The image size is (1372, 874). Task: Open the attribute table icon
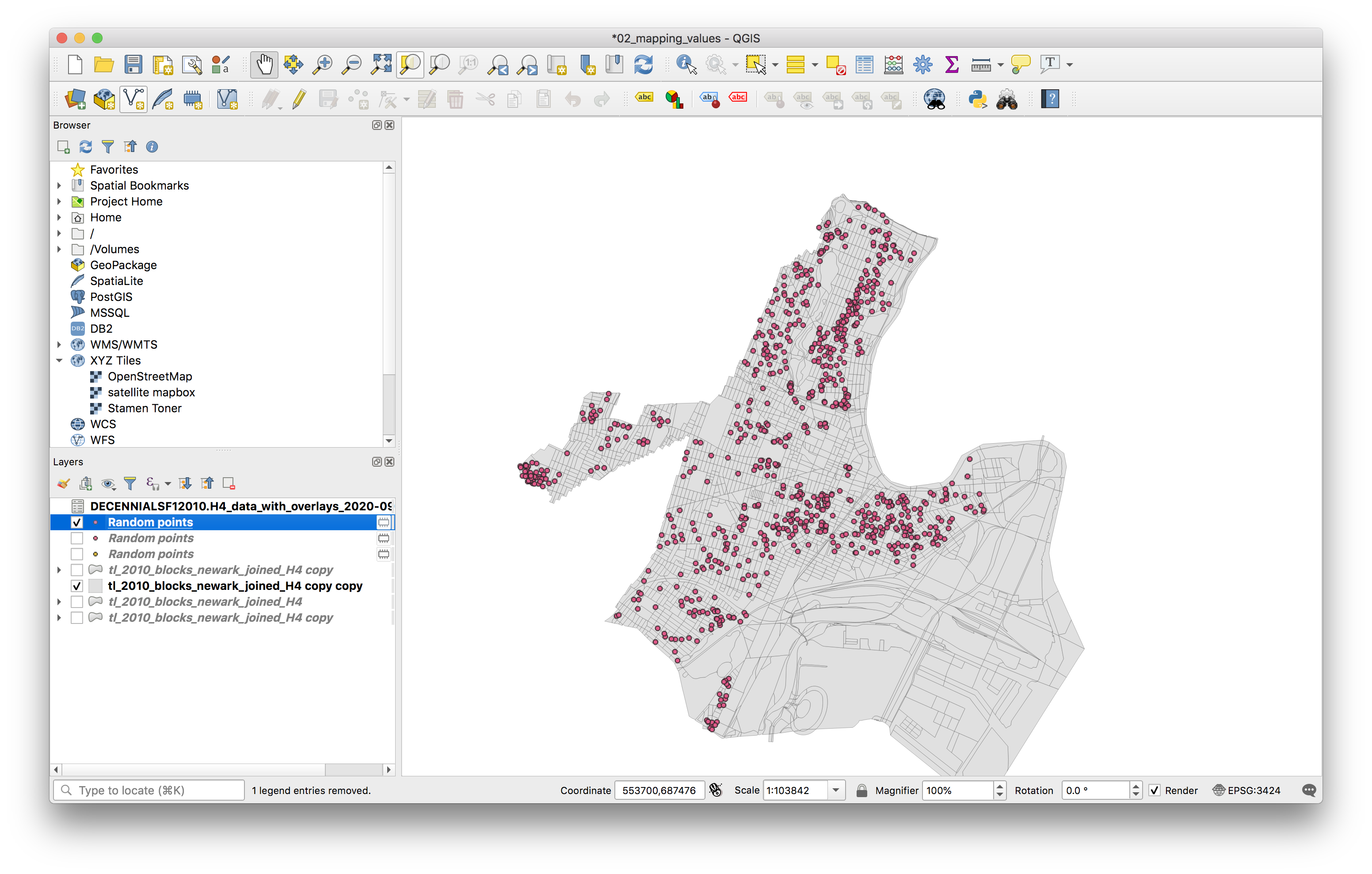[864, 65]
